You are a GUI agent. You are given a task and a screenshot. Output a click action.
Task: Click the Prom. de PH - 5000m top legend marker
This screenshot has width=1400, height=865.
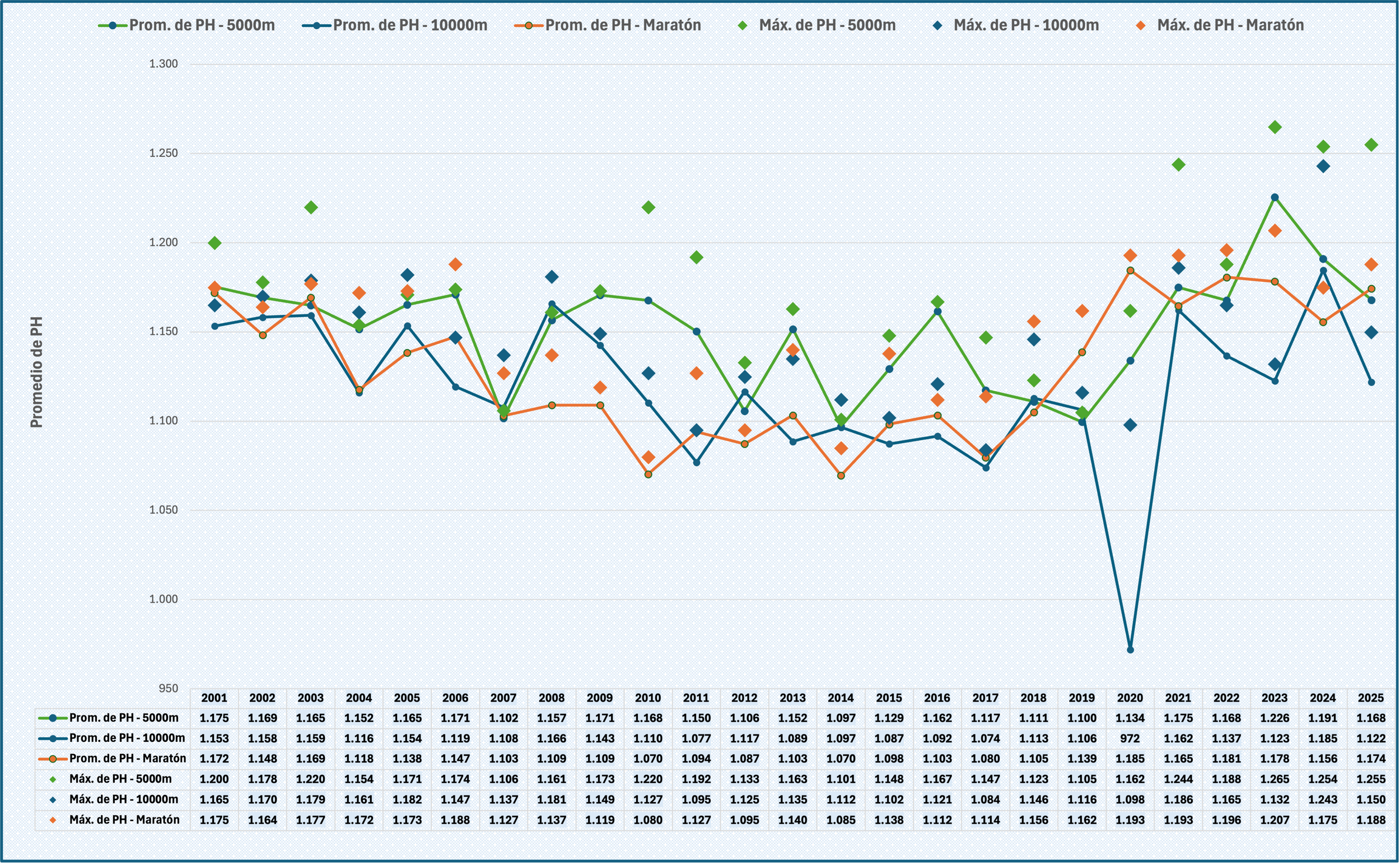(113, 26)
